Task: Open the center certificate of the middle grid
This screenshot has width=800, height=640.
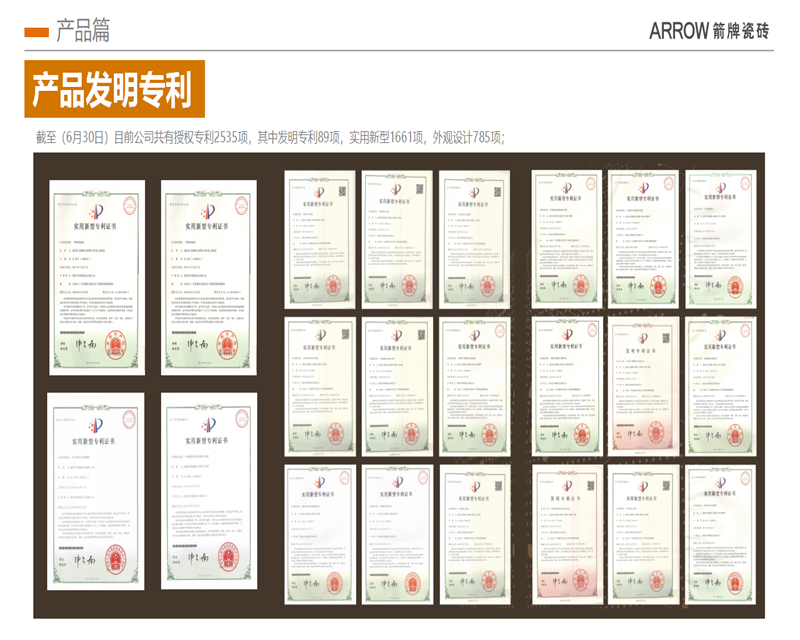Action: click(x=397, y=387)
